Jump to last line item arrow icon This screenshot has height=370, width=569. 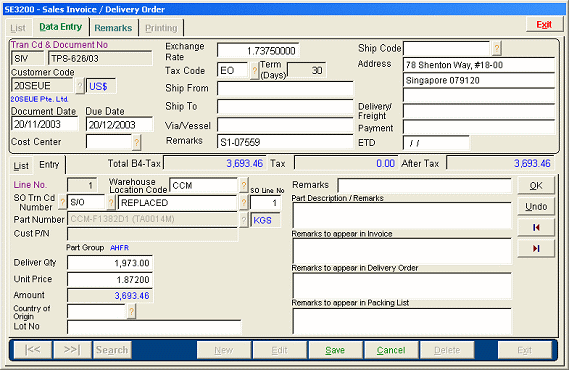(x=536, y=248)
